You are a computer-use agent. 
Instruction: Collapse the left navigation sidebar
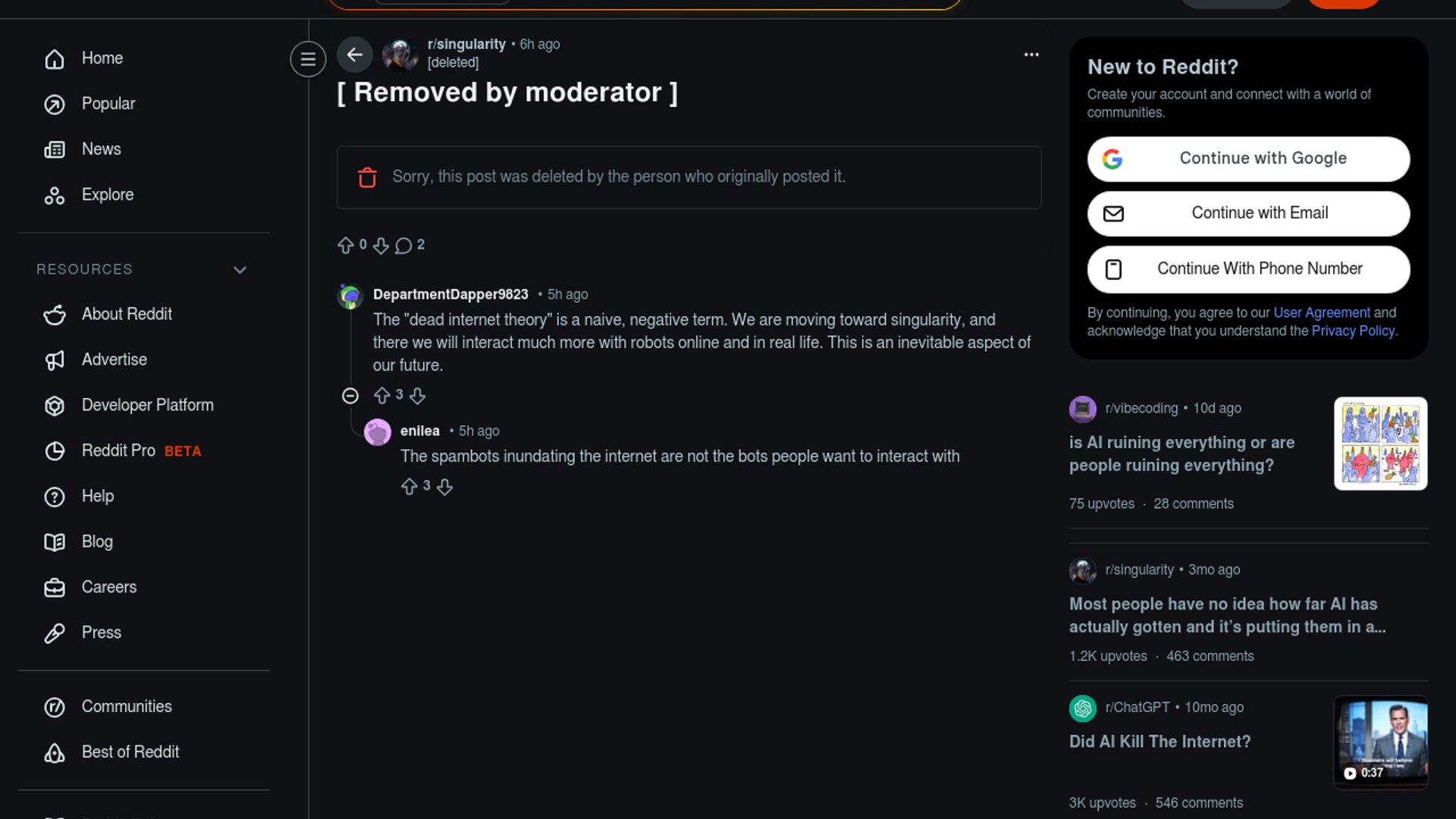tap(308, 58)
